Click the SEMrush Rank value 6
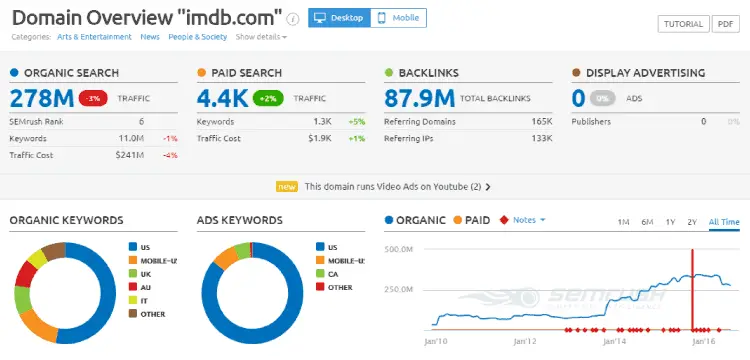Viewport: 750px width, 360px height. pos(142,122)
